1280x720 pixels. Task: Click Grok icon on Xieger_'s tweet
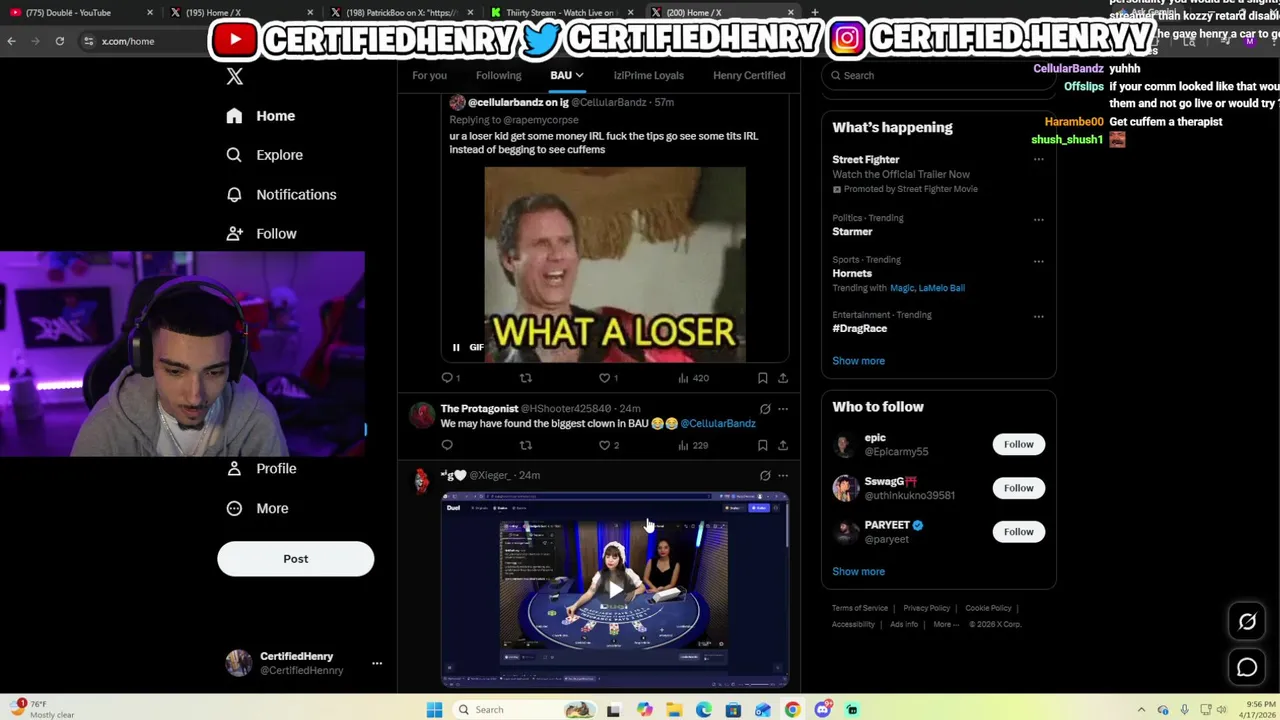(765, 476)
